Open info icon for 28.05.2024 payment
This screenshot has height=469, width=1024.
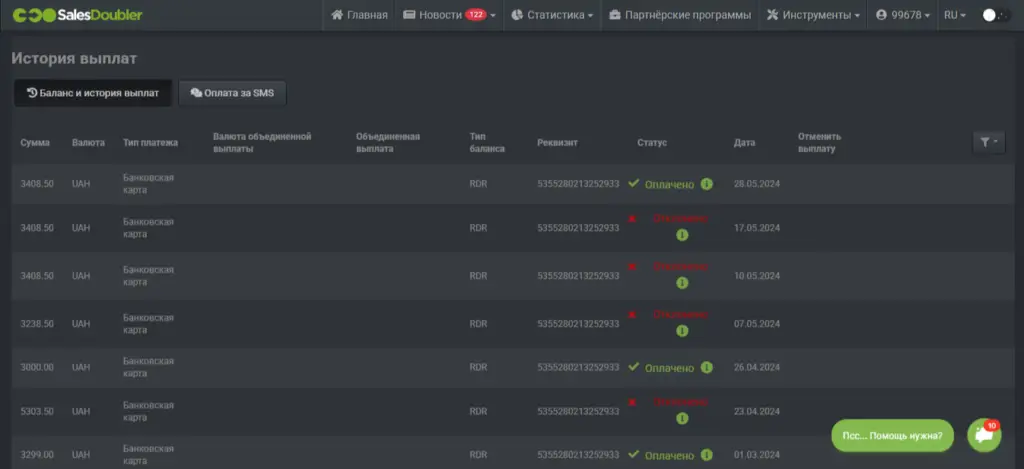tap(706, 184)
